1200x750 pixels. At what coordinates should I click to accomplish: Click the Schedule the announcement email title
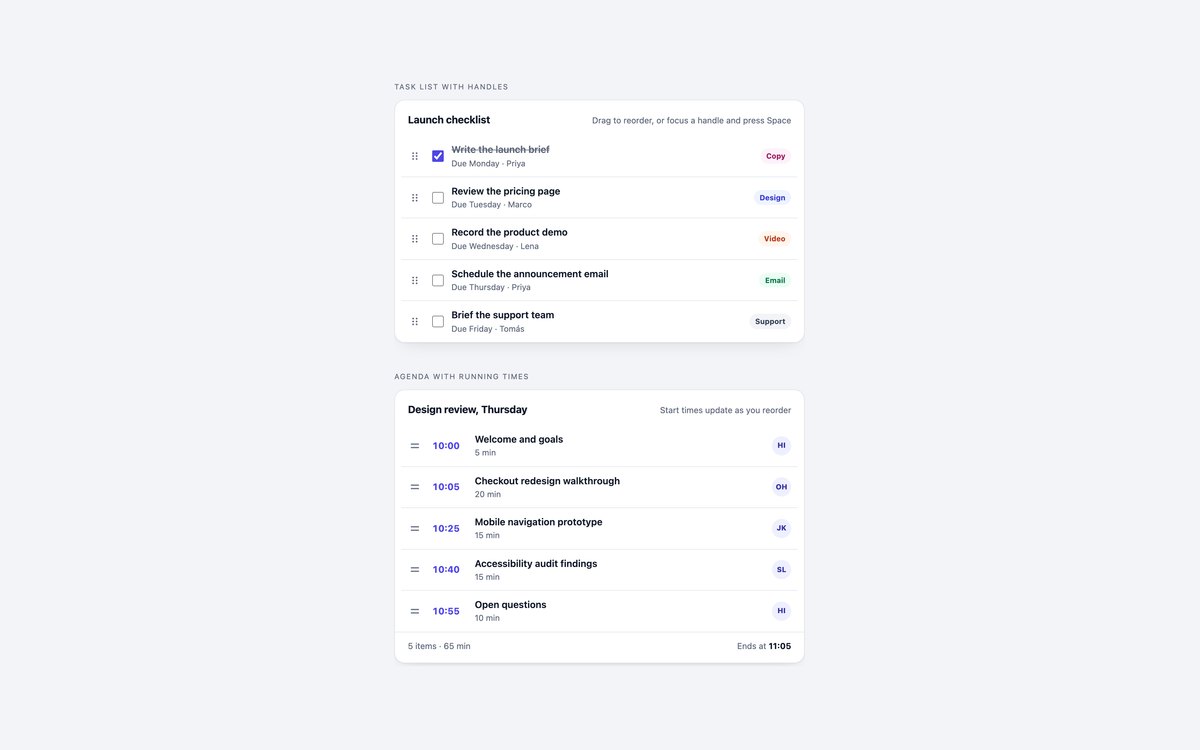[x=530, y=274]
